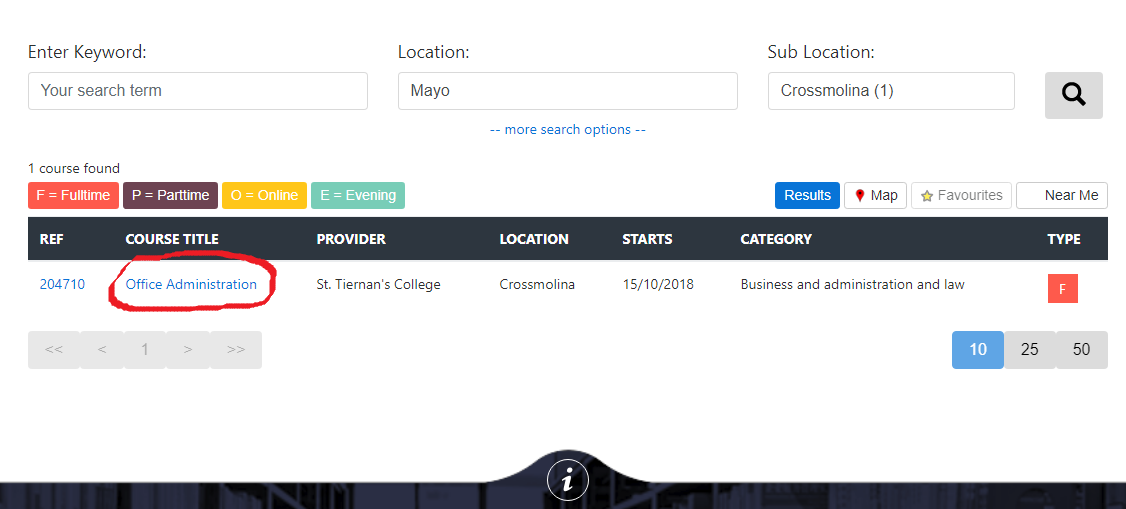Show 10 results per page
Viewport: 1126px width, 509px height.
(x=978, y=350)
